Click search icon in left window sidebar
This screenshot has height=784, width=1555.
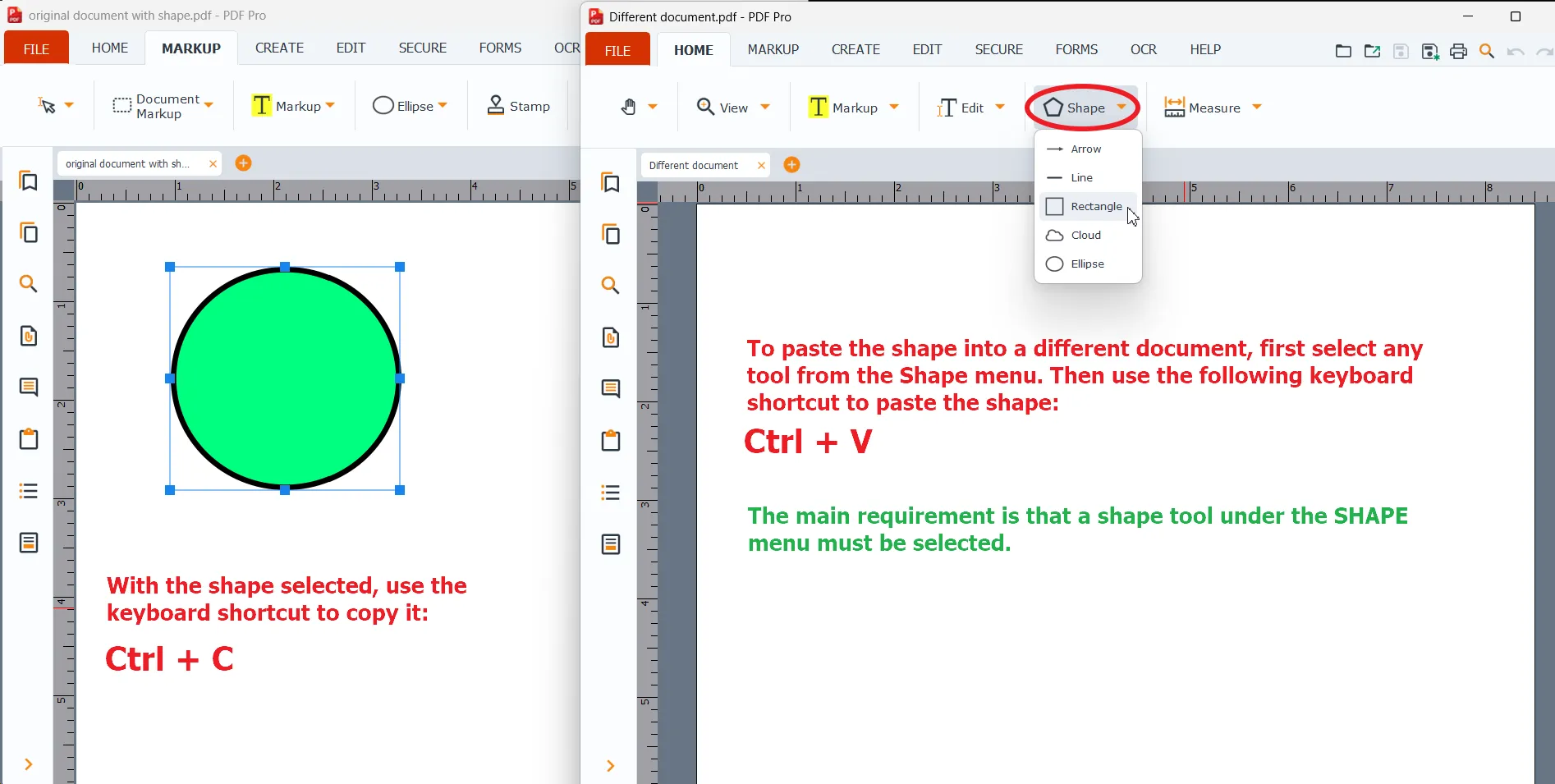click(x=29, y=284)
